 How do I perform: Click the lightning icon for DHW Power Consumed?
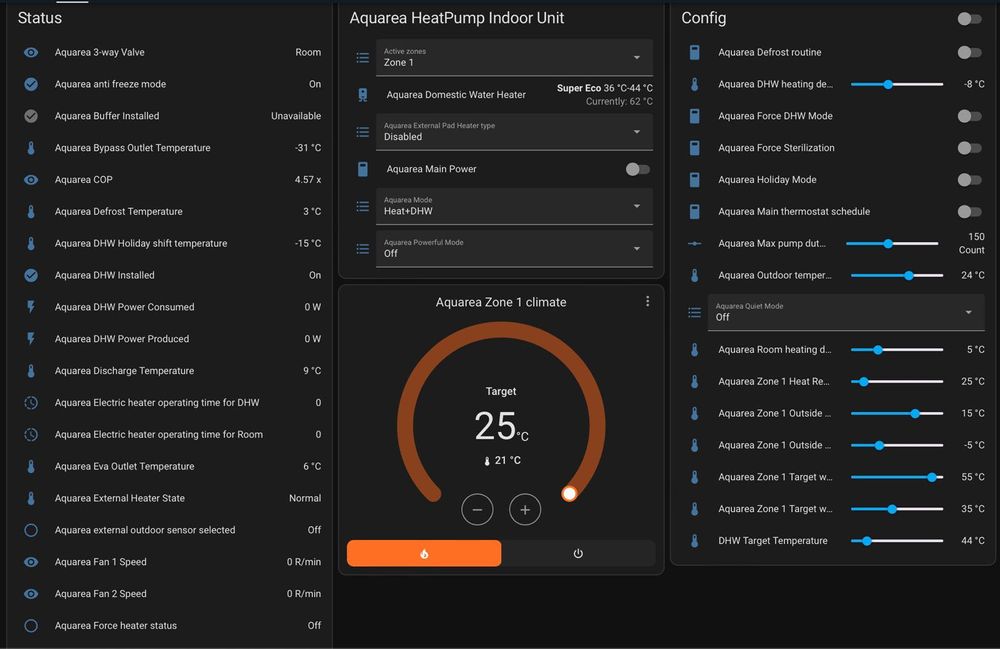(31, 307)
